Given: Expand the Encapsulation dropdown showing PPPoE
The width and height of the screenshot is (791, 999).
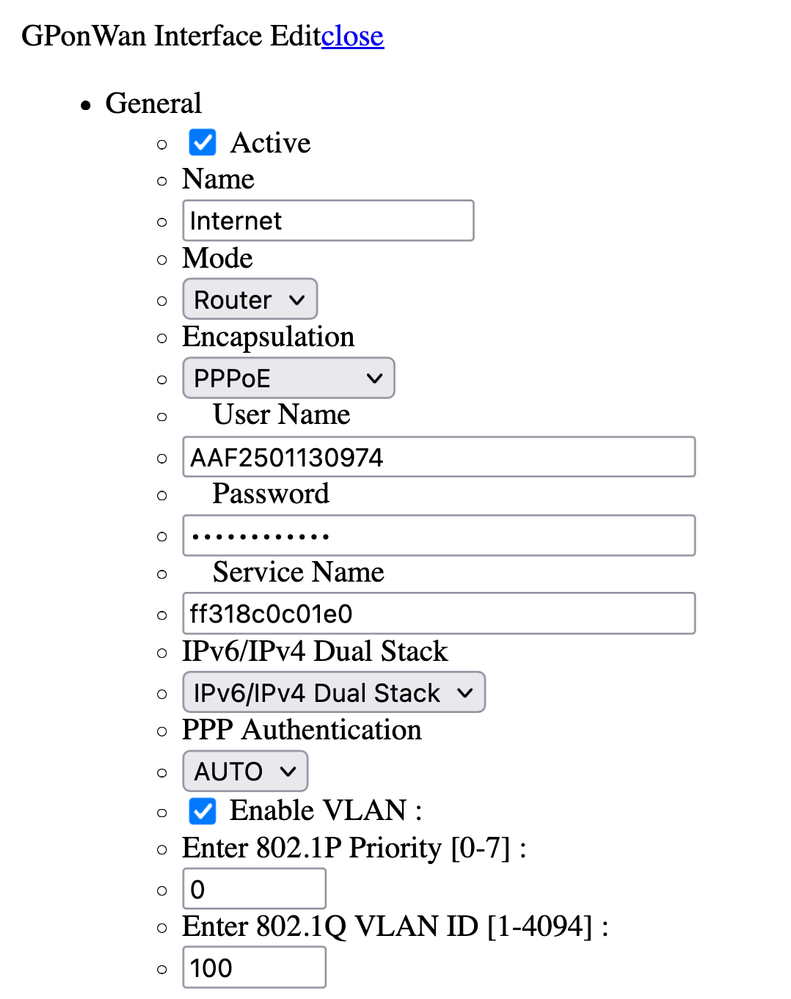Looking at the screenshot, I should (x=288, y=379).
